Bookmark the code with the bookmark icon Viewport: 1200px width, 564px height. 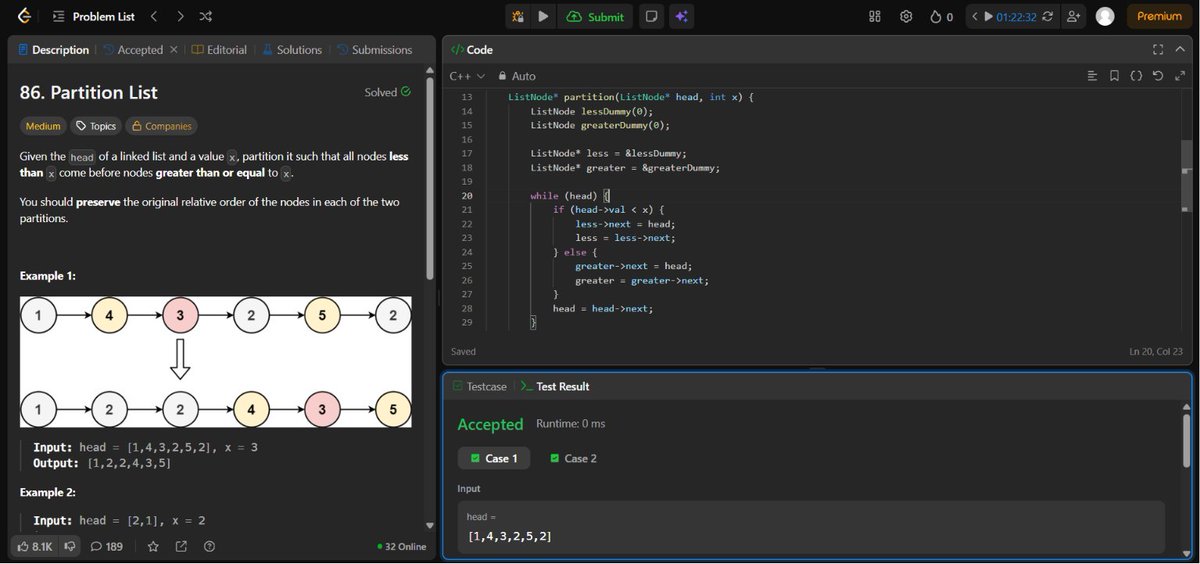pyautogui.click(x=1115, y=76)
